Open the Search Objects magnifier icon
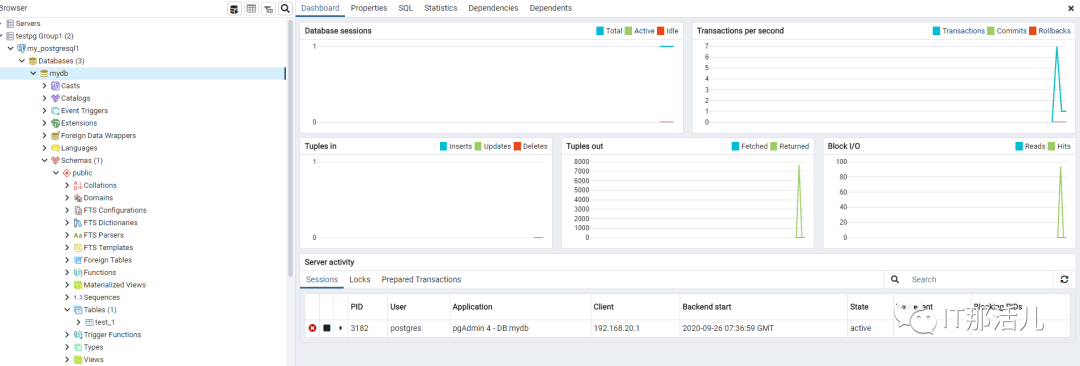 284,8
